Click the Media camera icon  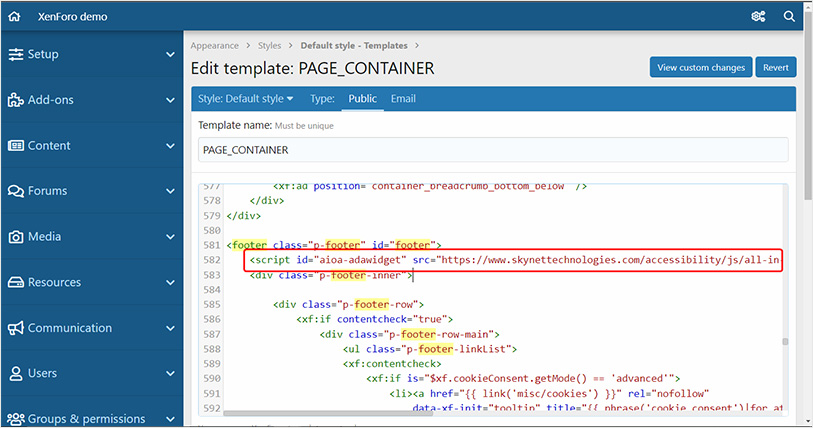(x=16, y=237)
